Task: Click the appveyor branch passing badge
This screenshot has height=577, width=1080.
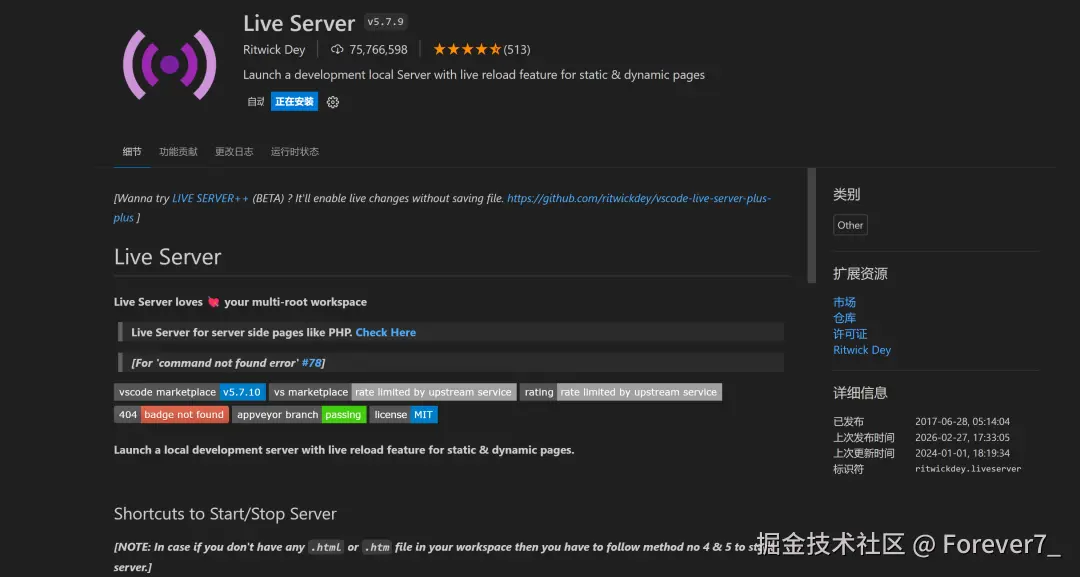Action: point(299,415)
